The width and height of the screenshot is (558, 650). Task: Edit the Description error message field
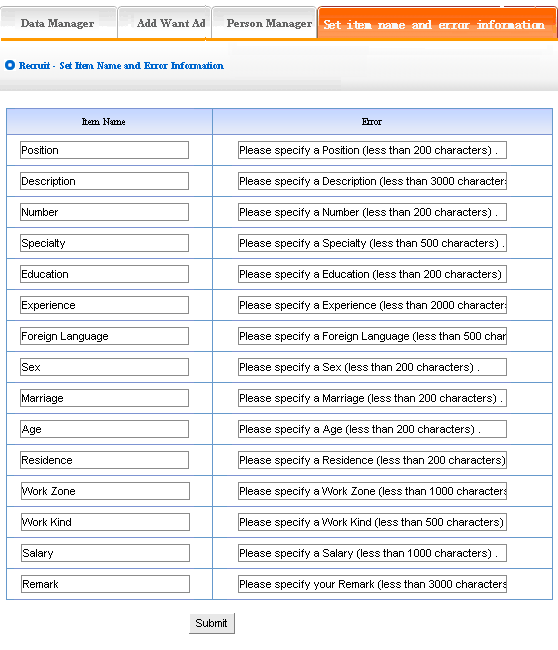372,181
